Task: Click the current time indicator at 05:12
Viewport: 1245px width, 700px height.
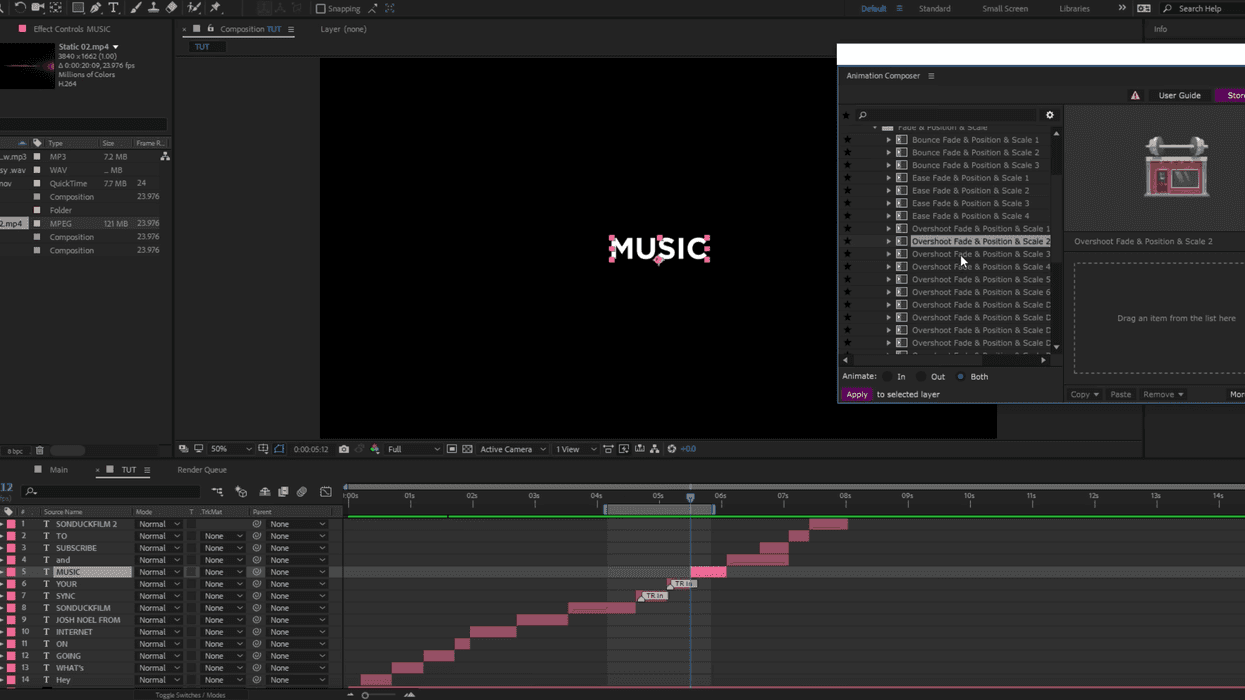Action: click(690, 496)
